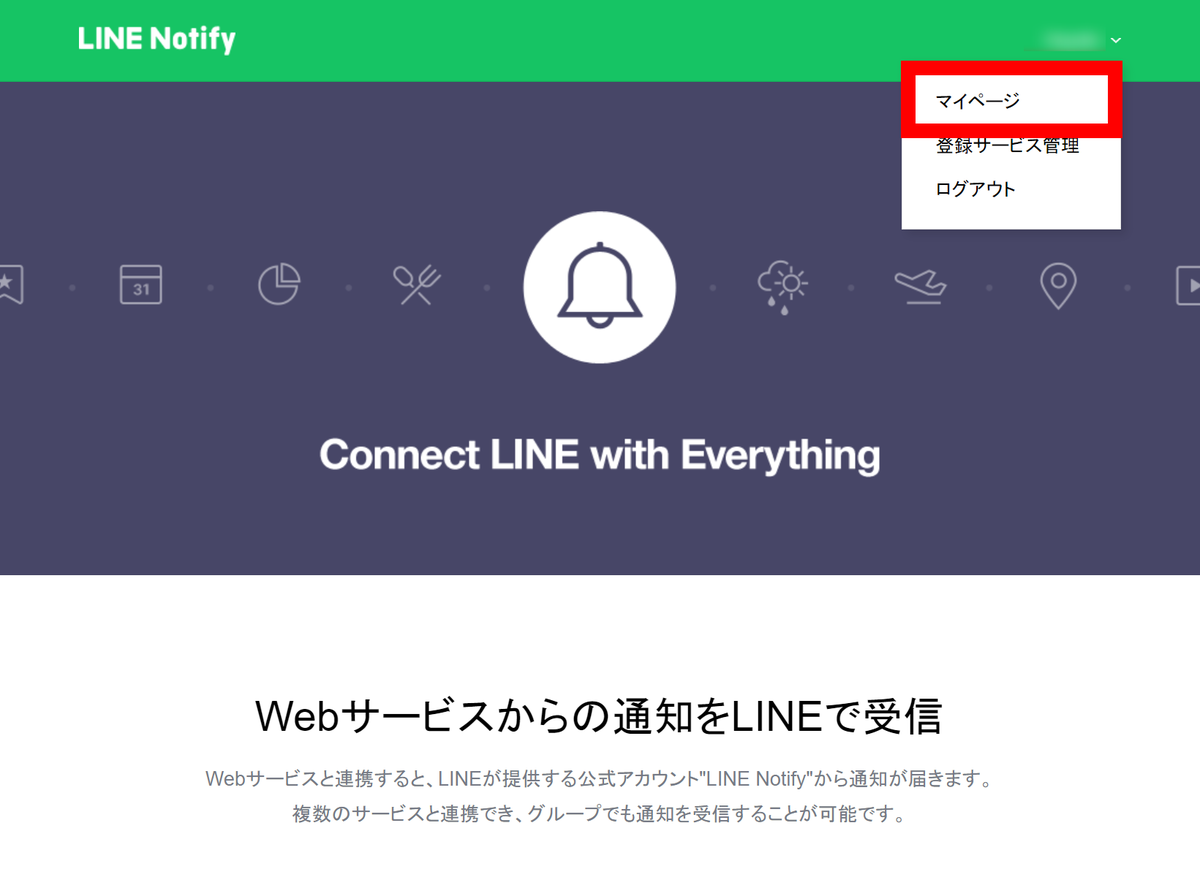Click the description paragraph about LINE Notify
Image resolution: width=1200 pixels, height=869 pixels.
coord(599,796)
